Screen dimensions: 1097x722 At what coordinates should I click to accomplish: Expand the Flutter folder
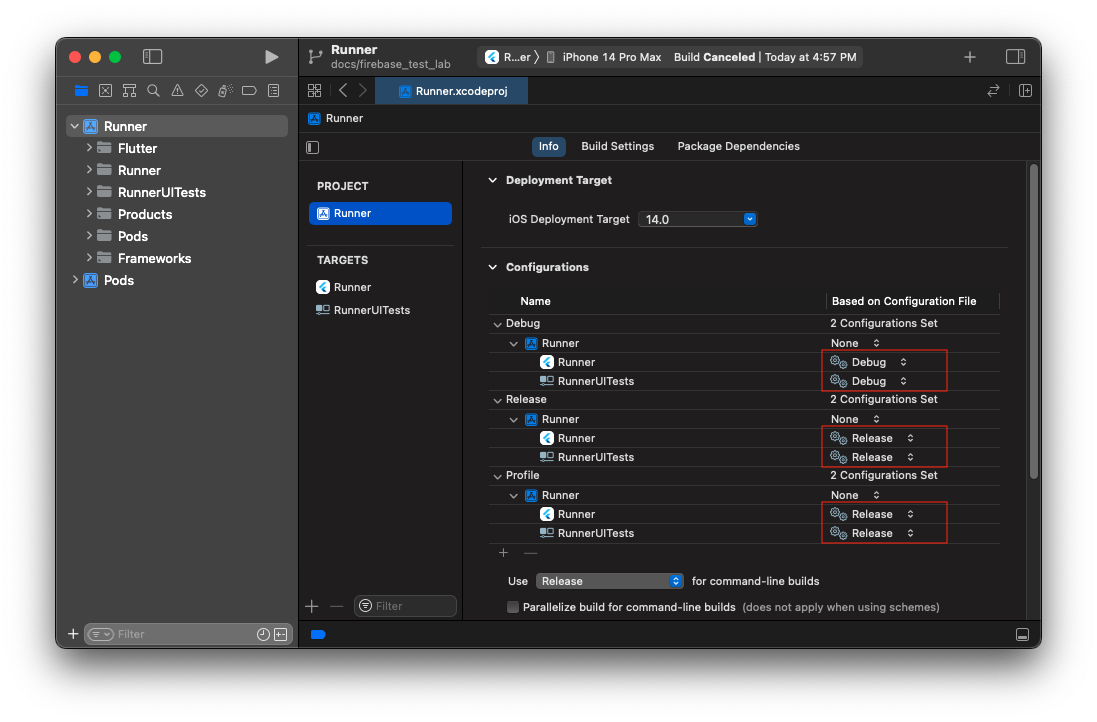[89, 148]
